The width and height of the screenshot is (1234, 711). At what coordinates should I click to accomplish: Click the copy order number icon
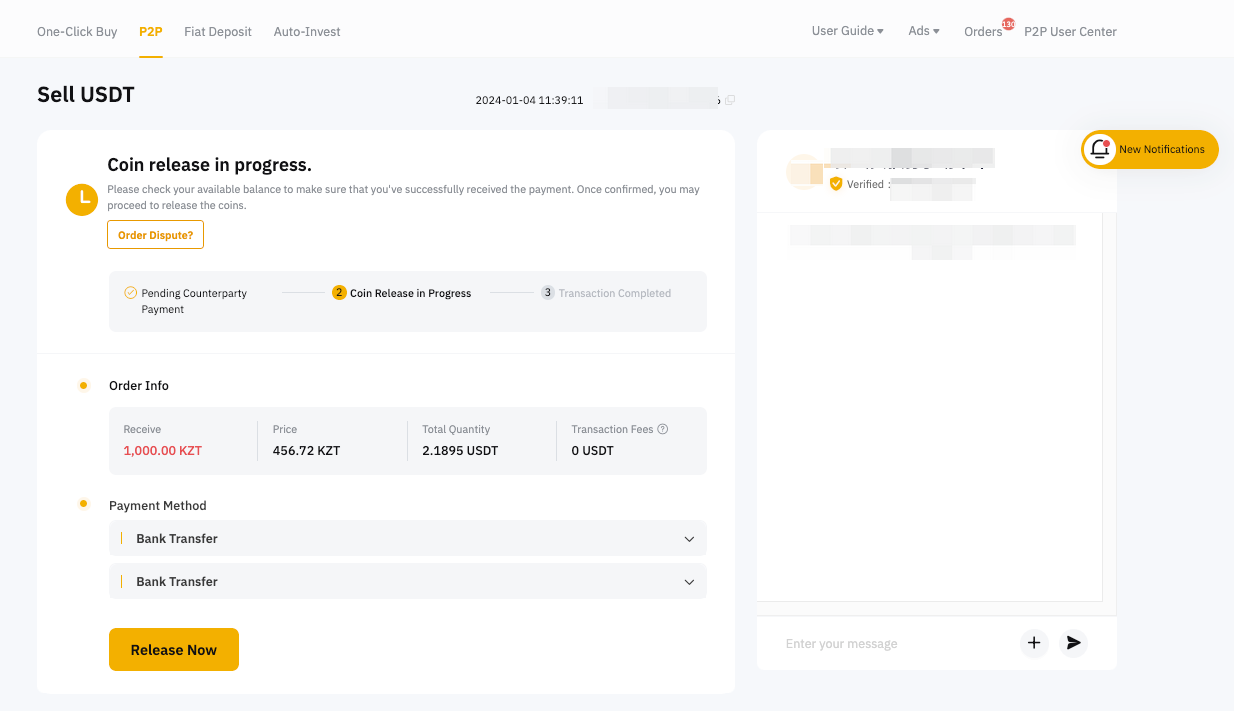(x=730, y=100)
